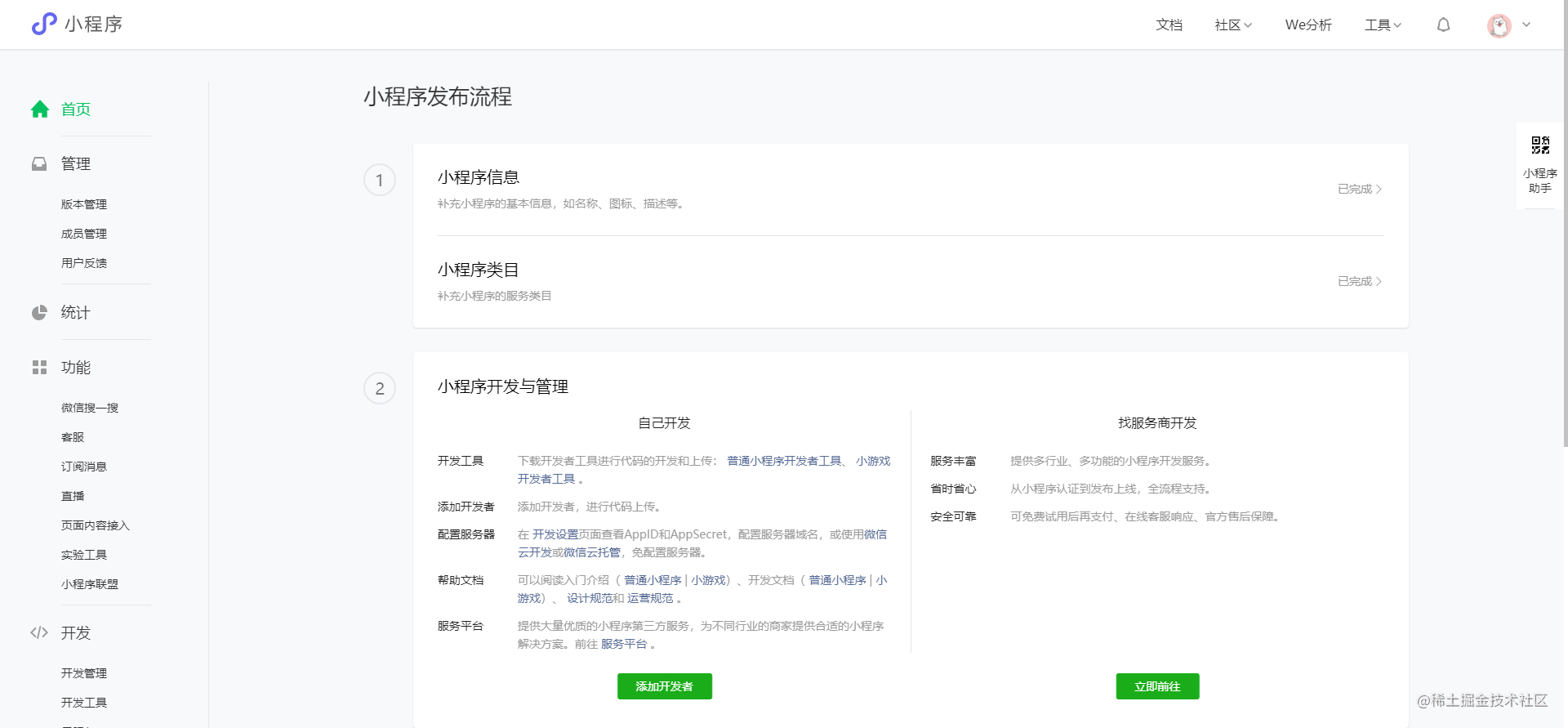Open 页面内容接入 in sidebar

pyautogui.click(x=96, y=525)
